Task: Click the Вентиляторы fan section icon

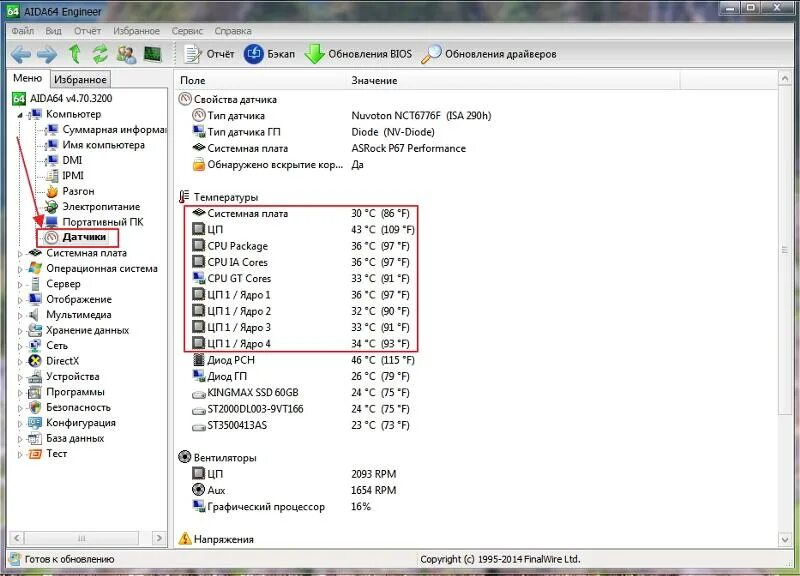Action: click(x=184, y=457)
